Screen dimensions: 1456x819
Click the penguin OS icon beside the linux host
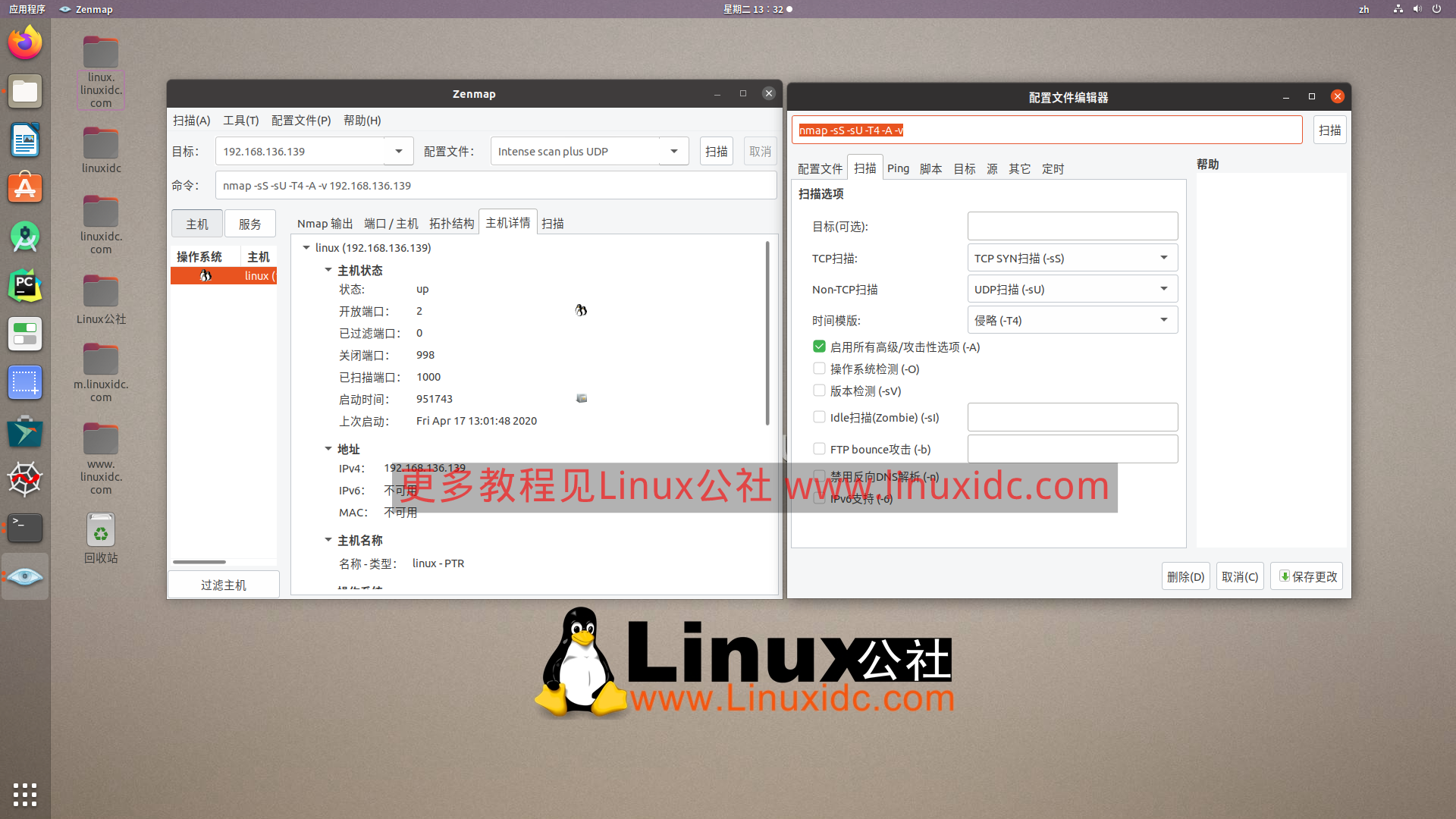tap(205, 275)
